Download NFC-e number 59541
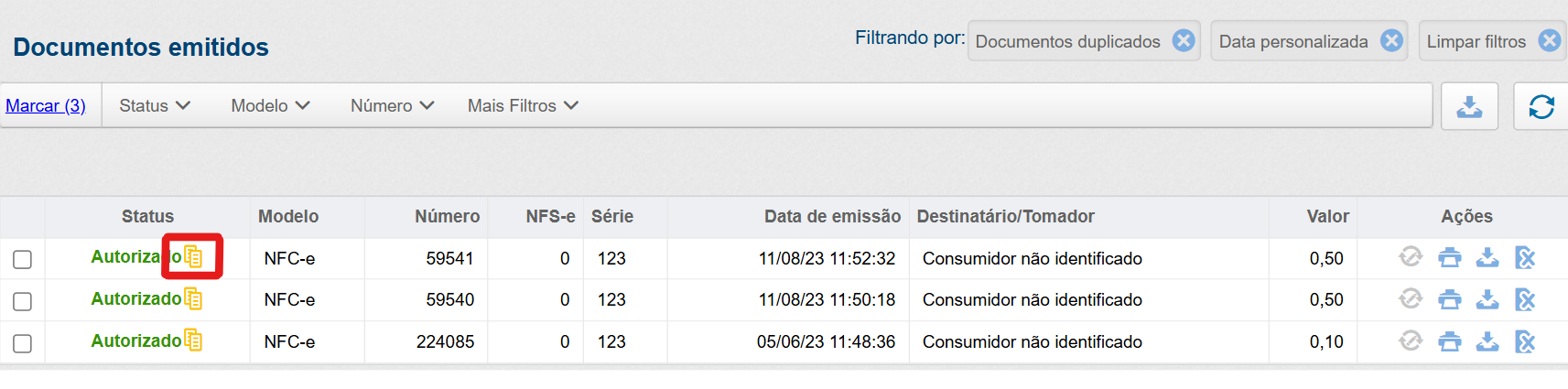Image resolution: width=1568 pixels, height=389 pixels. click(1487, 258)
